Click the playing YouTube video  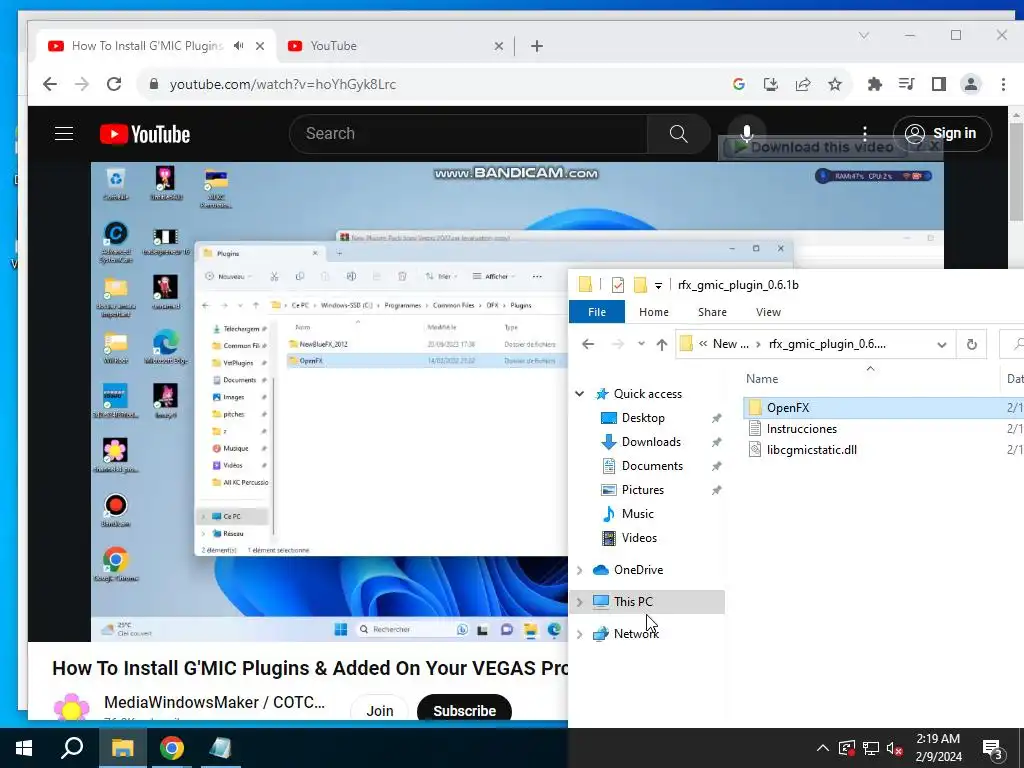coord(329,402)
